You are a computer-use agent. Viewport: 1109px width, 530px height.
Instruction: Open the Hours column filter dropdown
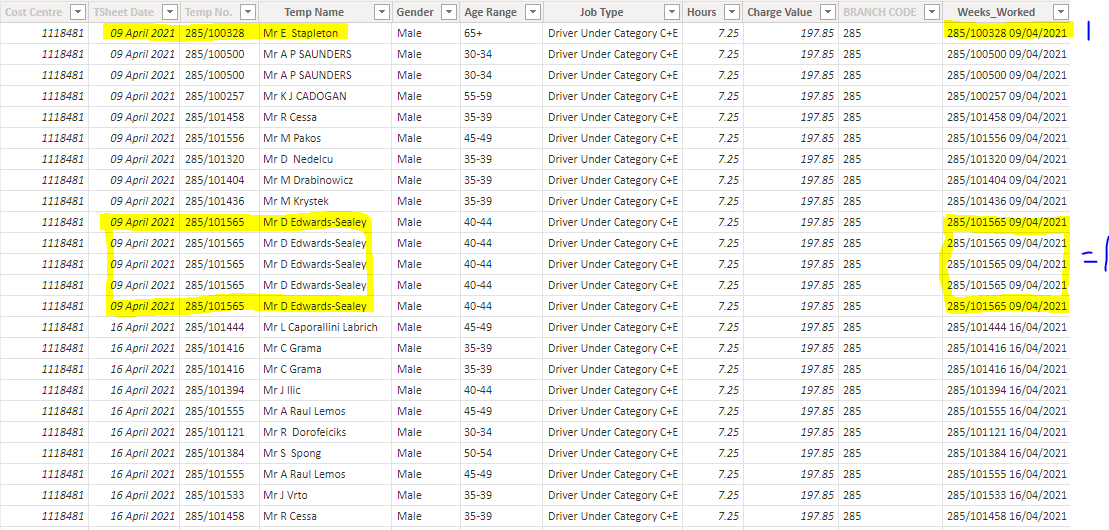[732, 12]
